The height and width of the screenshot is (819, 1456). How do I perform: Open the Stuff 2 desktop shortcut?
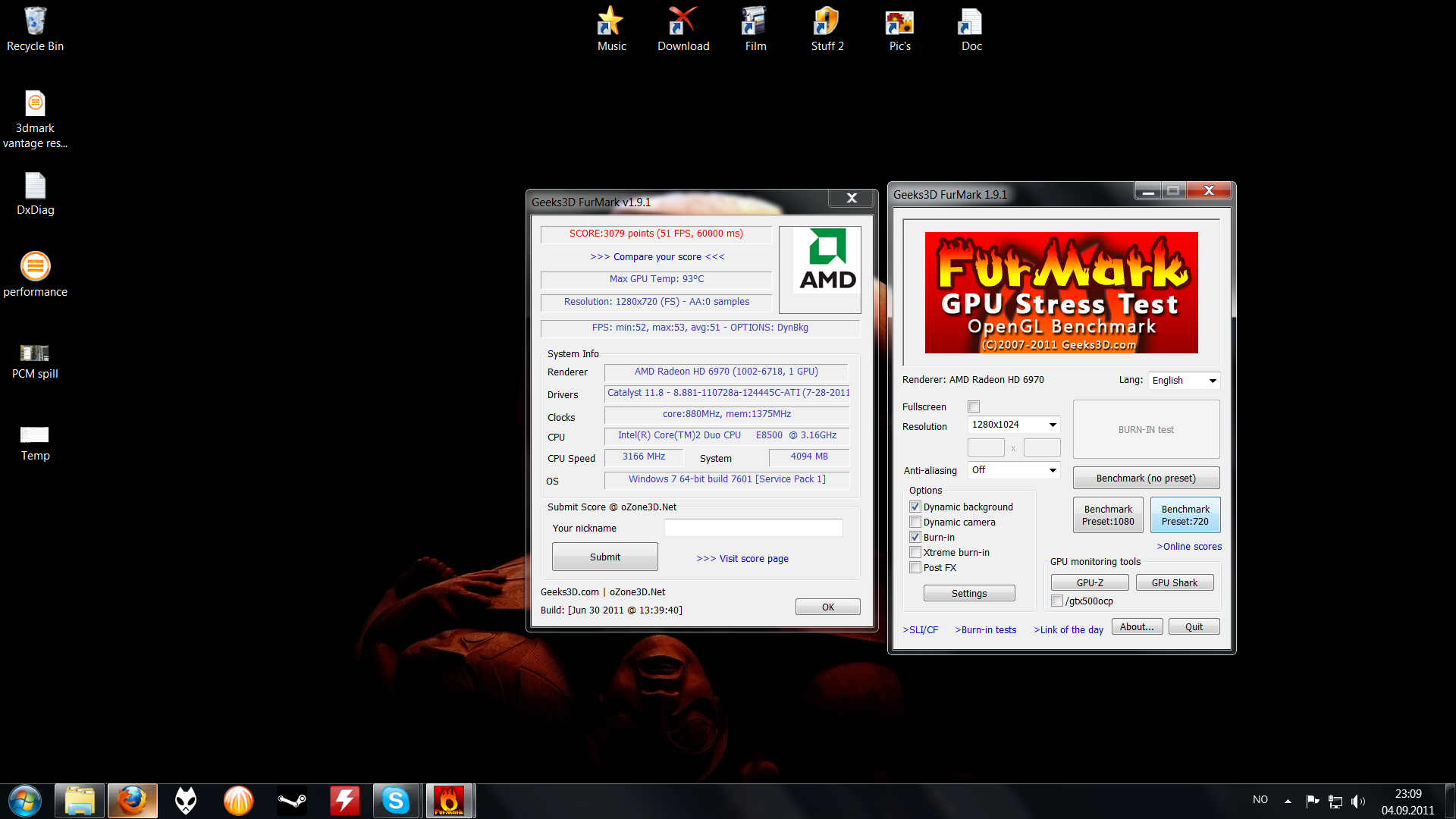(827, 30)
